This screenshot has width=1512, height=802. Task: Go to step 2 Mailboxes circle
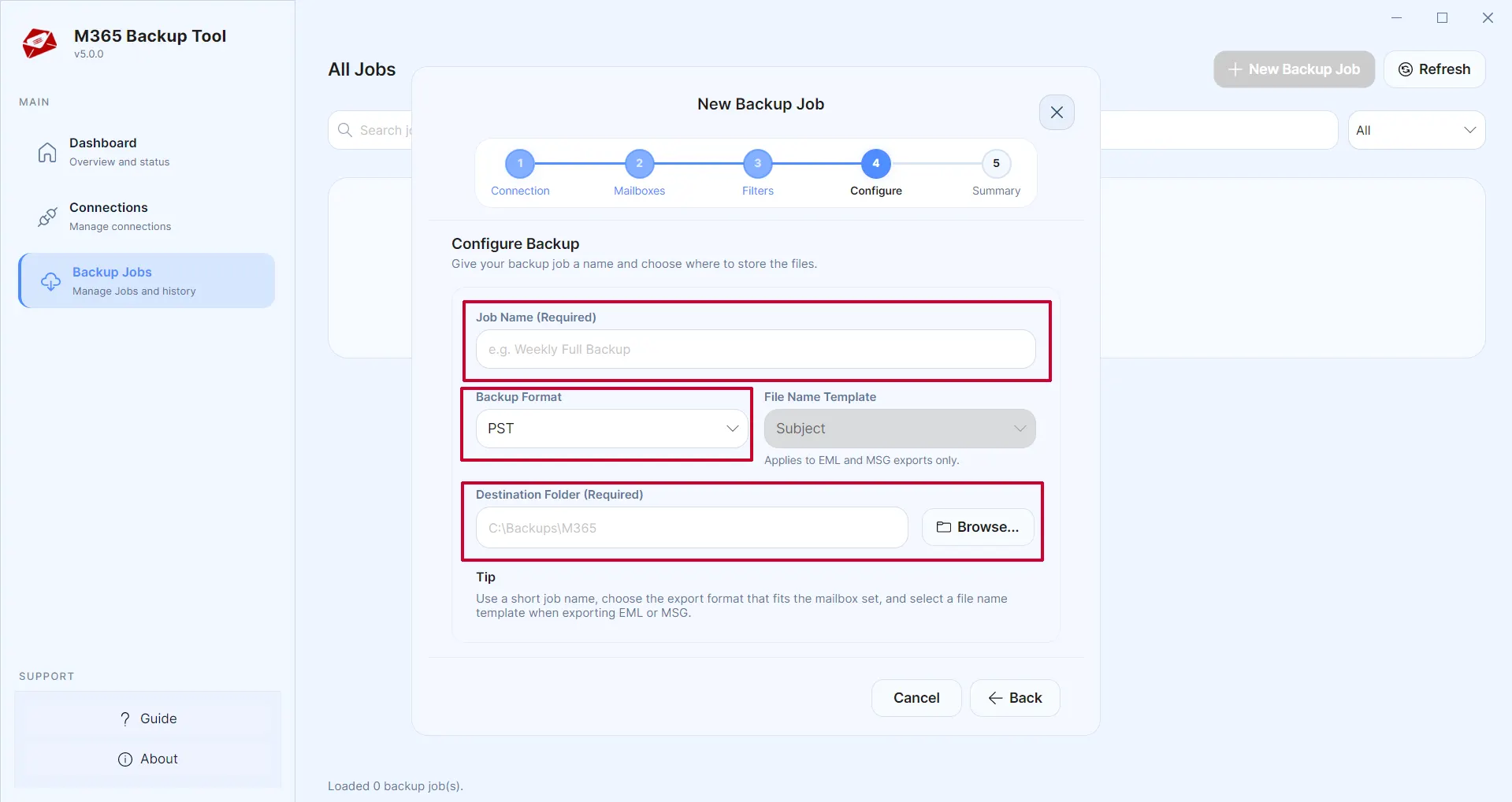pyautogui.click(x=639, y=163)
